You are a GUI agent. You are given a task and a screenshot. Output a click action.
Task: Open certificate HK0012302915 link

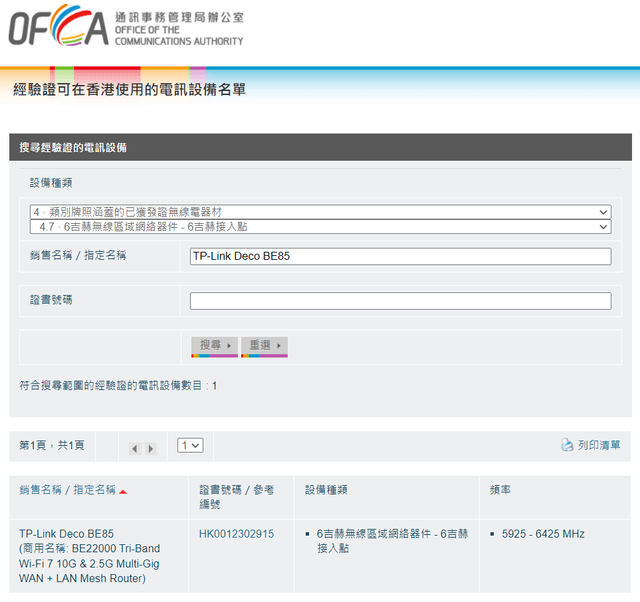tap(236, 534)
